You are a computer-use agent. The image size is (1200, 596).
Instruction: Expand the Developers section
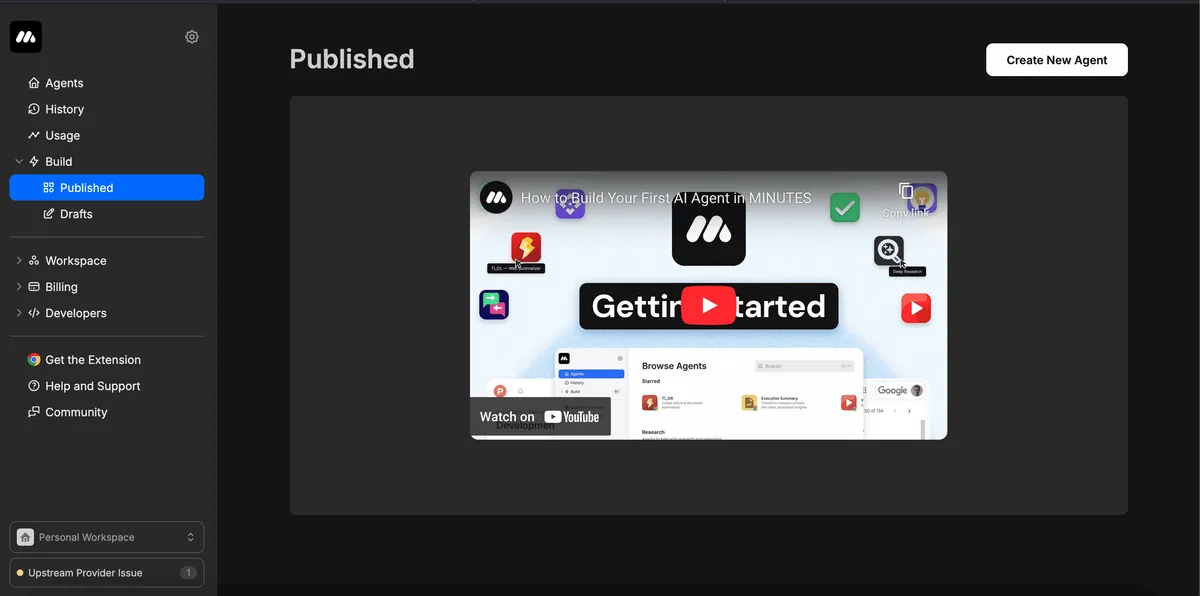(x=19, y=313)
